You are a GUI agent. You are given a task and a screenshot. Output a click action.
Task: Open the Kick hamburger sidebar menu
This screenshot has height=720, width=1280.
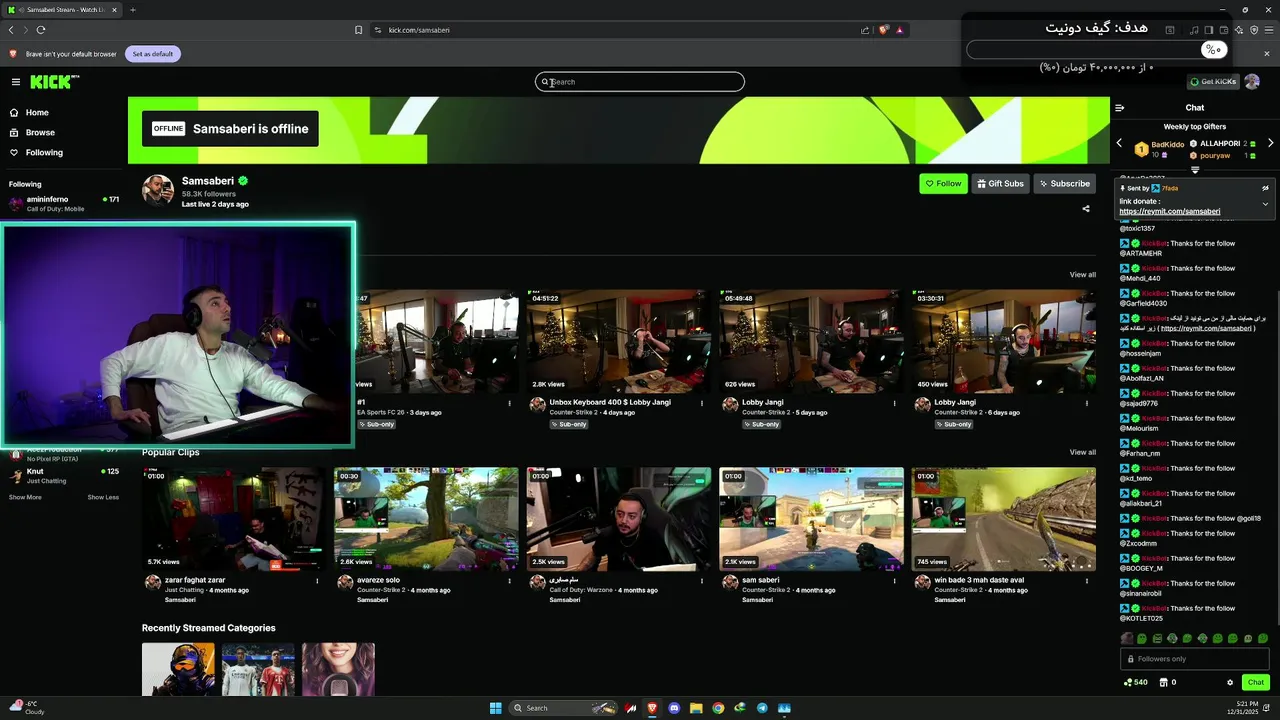pyautogui.click(x=16, y=82)
